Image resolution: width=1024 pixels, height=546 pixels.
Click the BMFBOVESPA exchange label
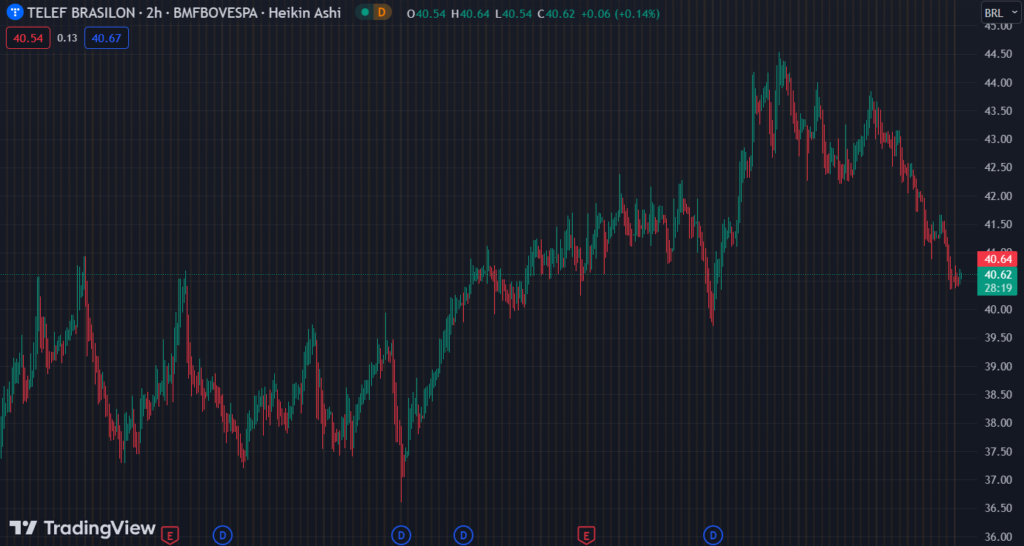click(x=214, y=12)
